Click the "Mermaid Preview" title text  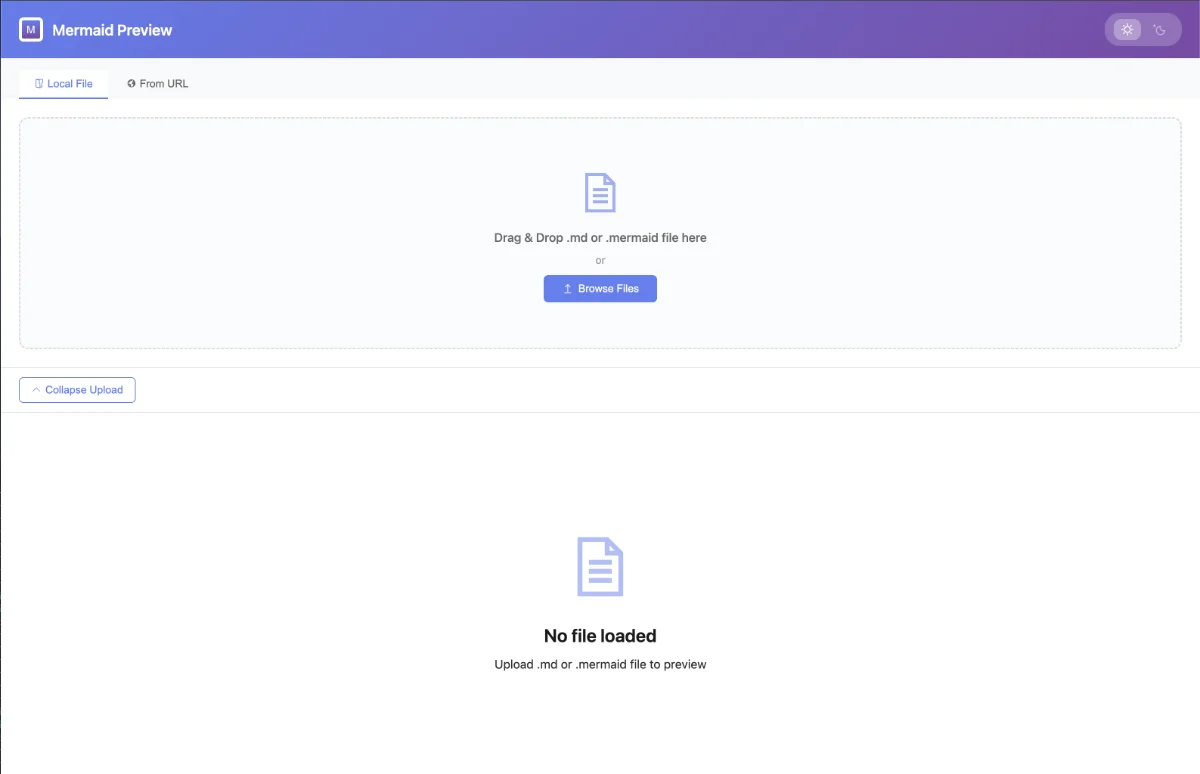(112, 30)
